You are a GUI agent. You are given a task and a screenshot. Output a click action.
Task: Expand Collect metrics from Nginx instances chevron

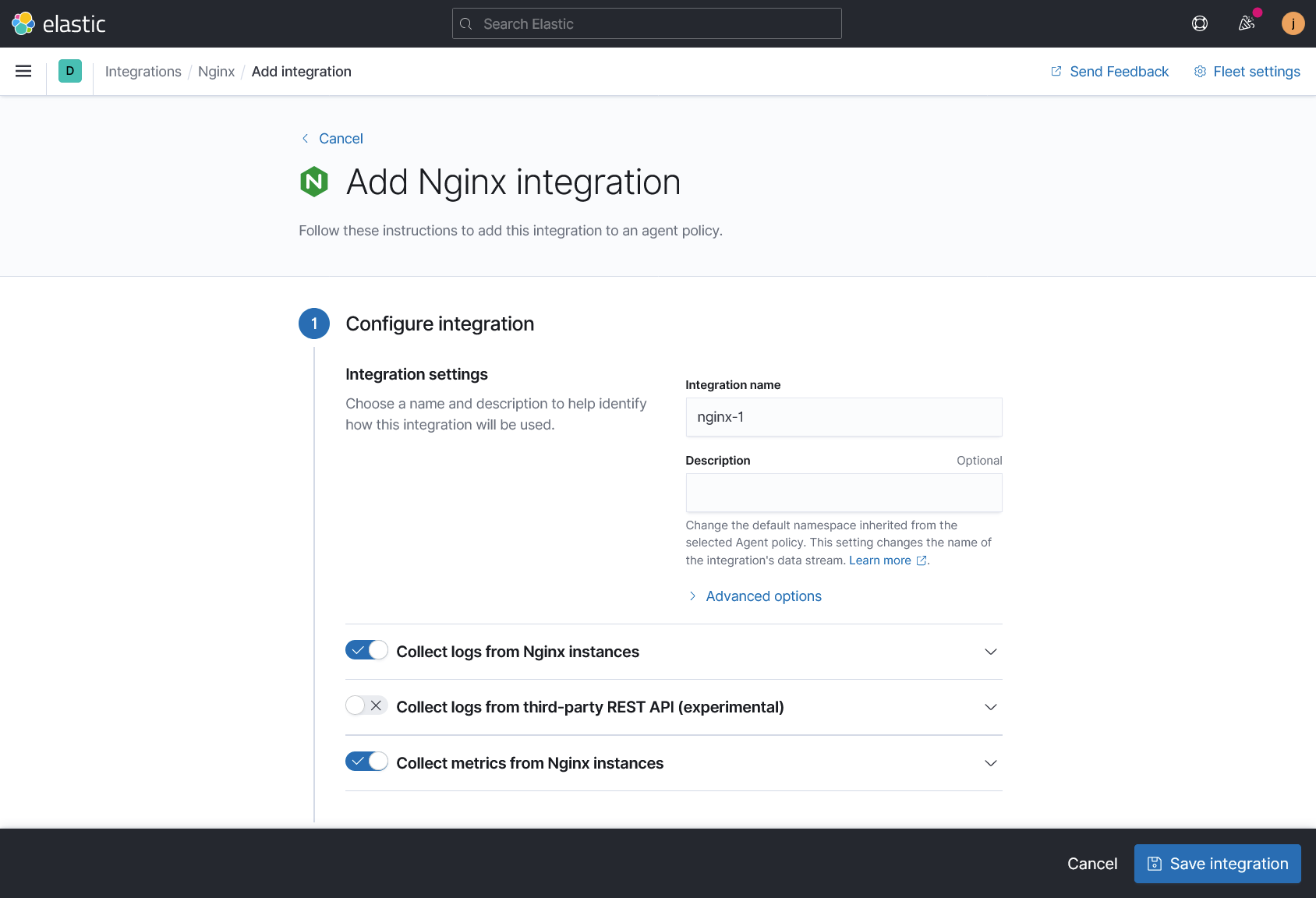(991, 763)
